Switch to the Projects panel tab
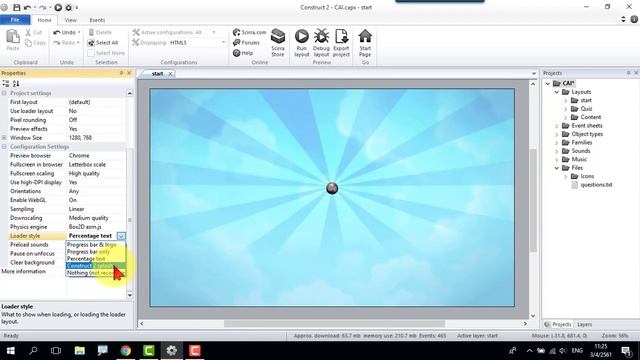640x360 pixels. [558, 324]
